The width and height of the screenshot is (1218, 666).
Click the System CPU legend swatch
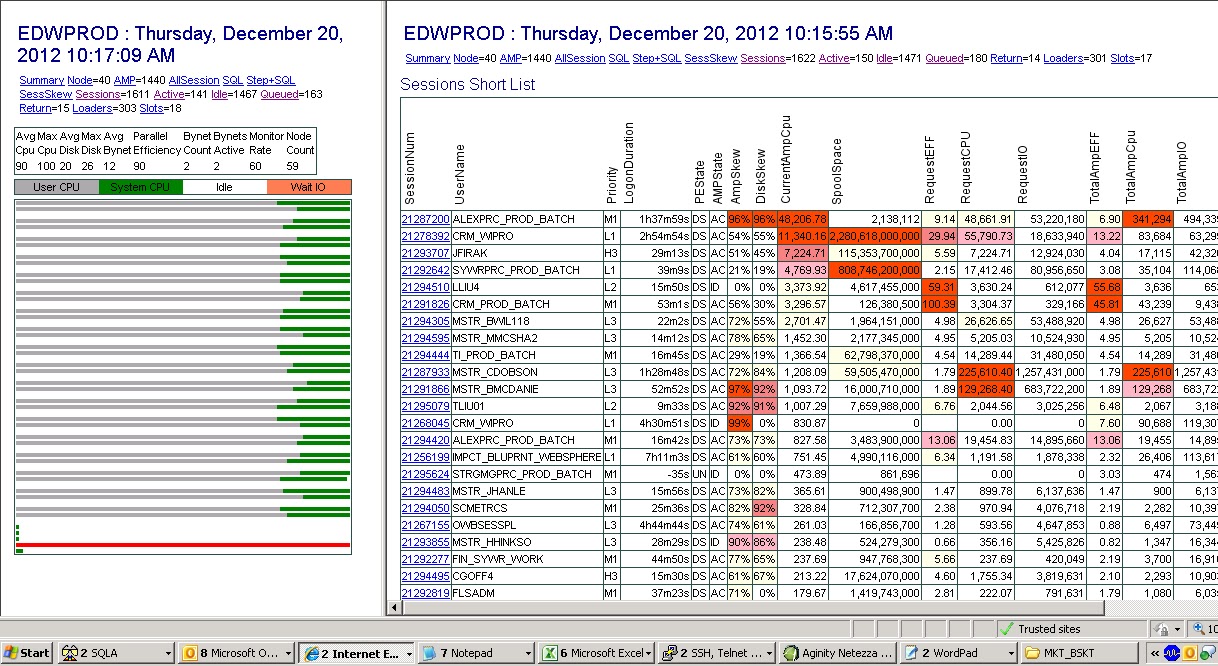click(141, 187)
